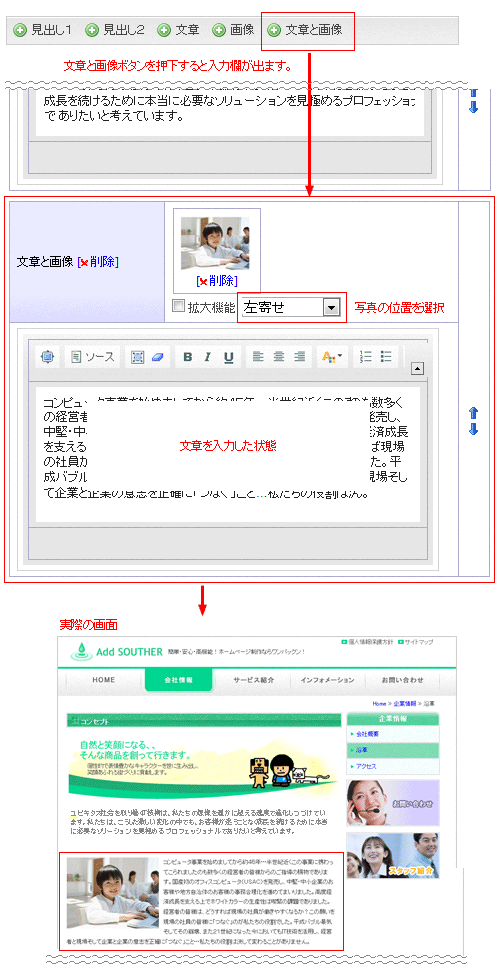Image resolution: width=500 pixels, height=970 pixels.
Task: Toggle underline formatting in editor
Action: click(x=228, y=356)
